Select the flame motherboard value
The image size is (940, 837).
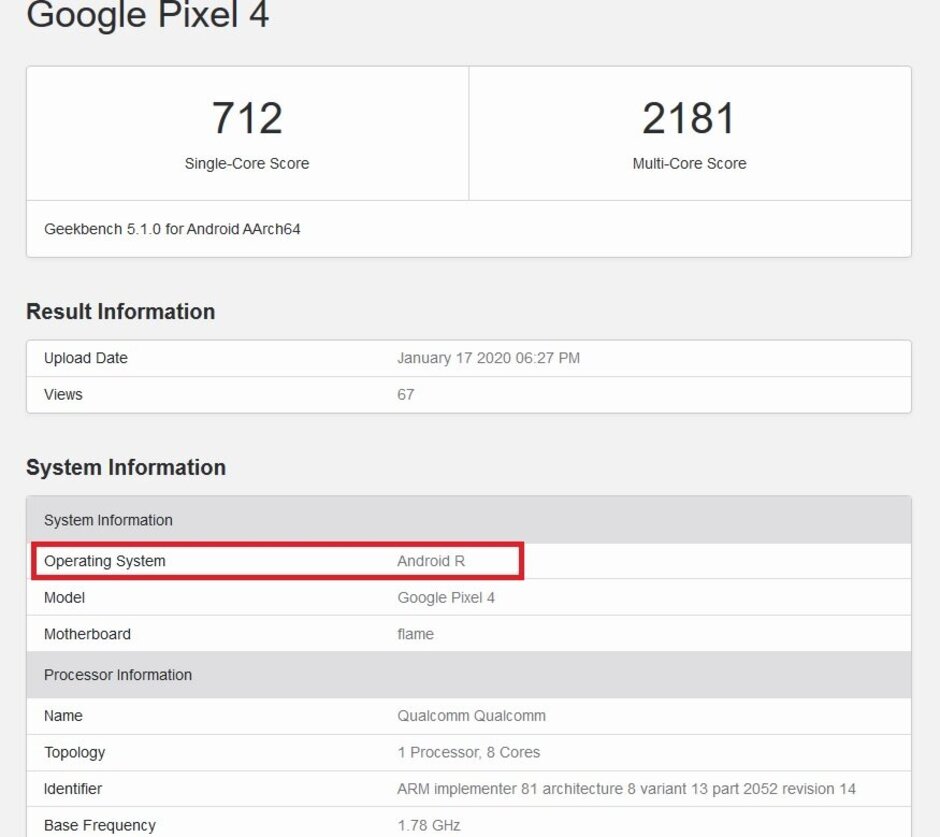415,634
